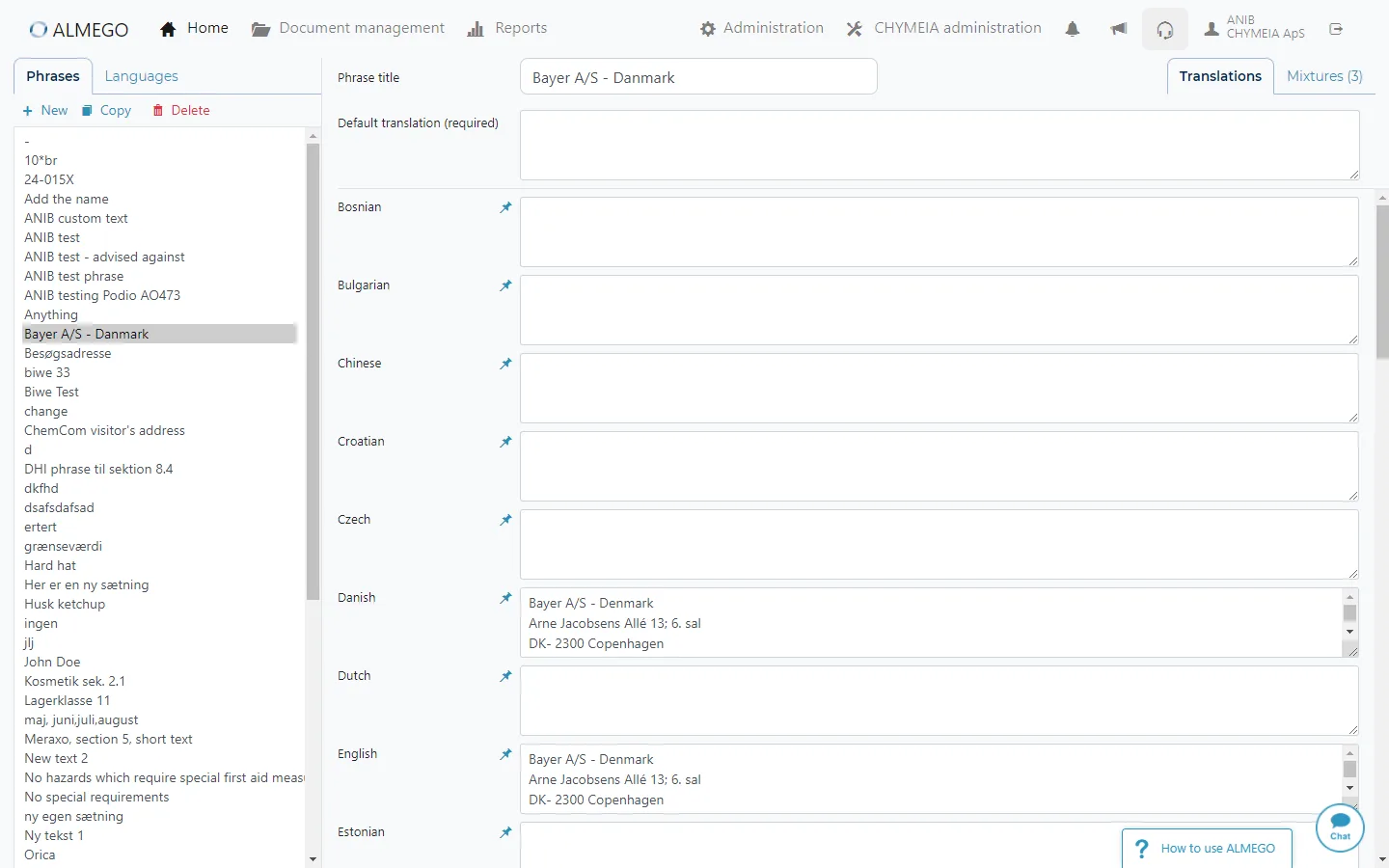Delete the selected phrase

pyautogui.click(x=181, y=111)
